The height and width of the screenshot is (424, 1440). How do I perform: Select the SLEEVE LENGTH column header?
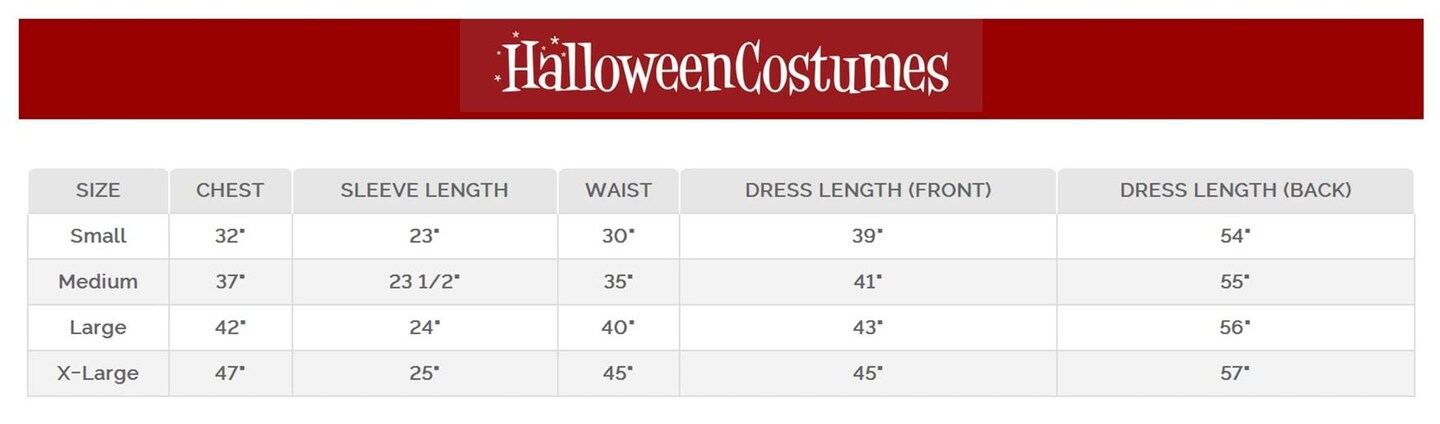click(x=424, y=190)
